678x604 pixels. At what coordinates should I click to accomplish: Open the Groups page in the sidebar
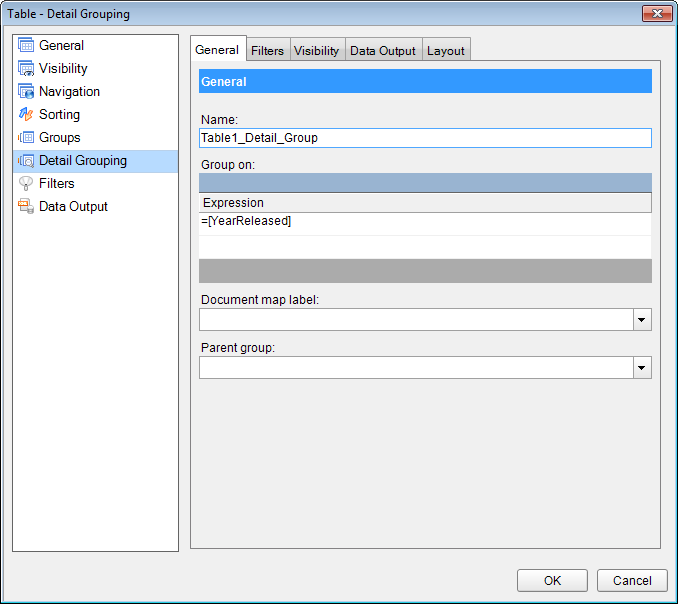(x=96, y=137)
